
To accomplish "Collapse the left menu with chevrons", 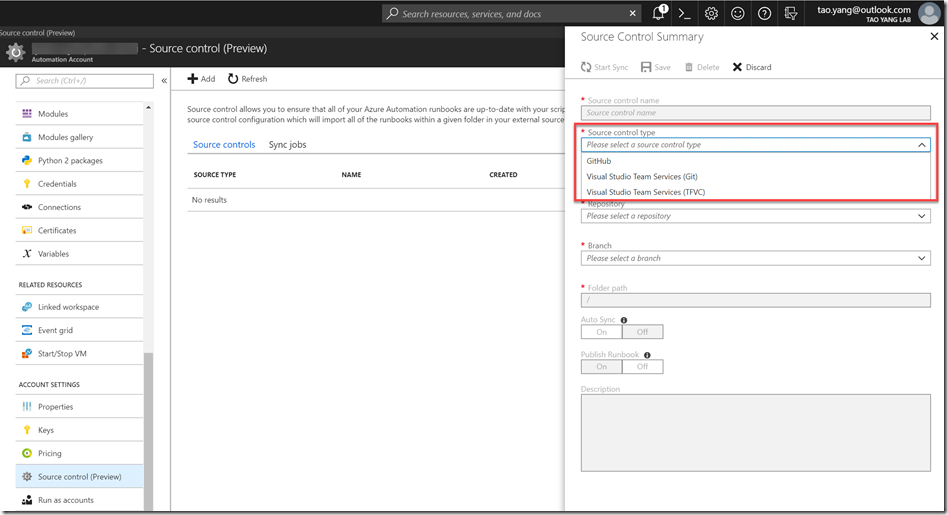I will tap(164, 80).
